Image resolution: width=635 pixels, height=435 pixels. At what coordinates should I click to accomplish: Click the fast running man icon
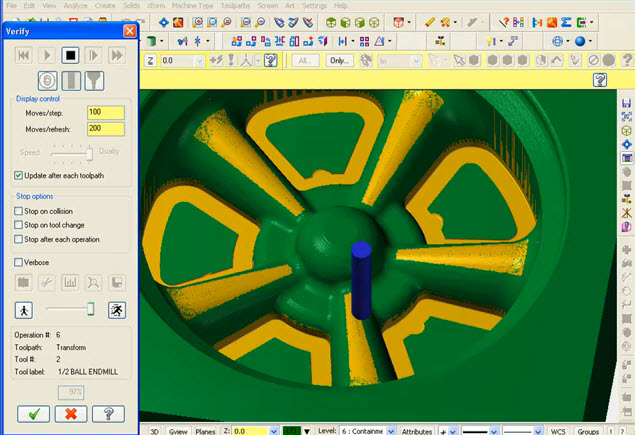117,310
